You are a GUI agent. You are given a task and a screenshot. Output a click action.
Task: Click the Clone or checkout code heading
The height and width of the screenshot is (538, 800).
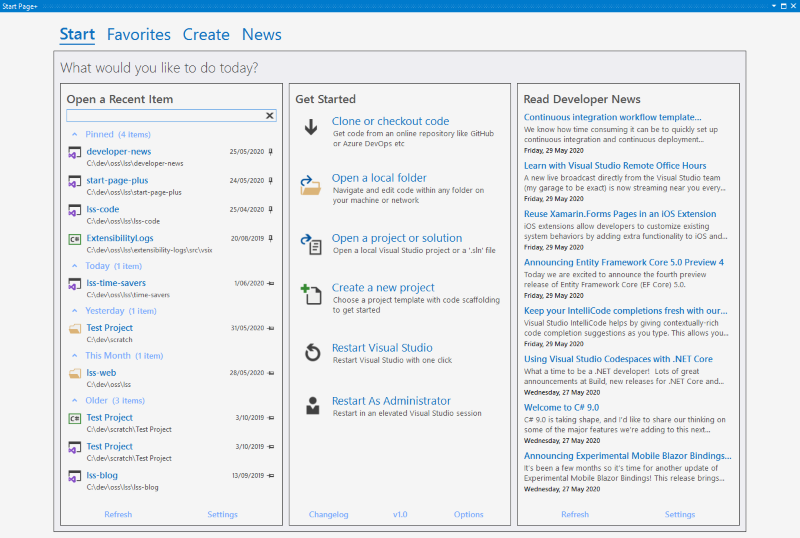(x=390, y=121)
